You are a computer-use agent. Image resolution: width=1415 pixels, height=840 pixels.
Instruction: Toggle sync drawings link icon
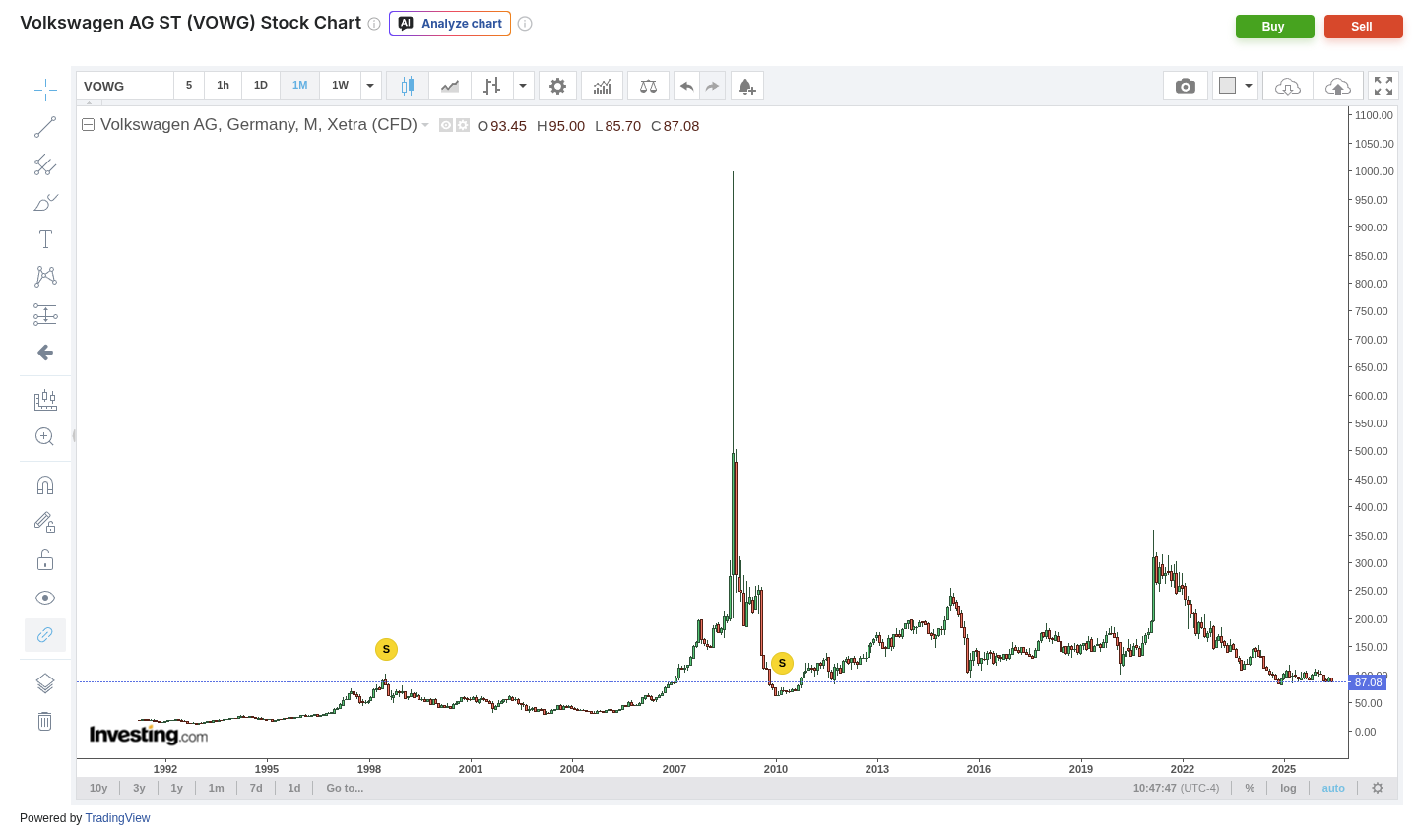[x=45, y=635]
